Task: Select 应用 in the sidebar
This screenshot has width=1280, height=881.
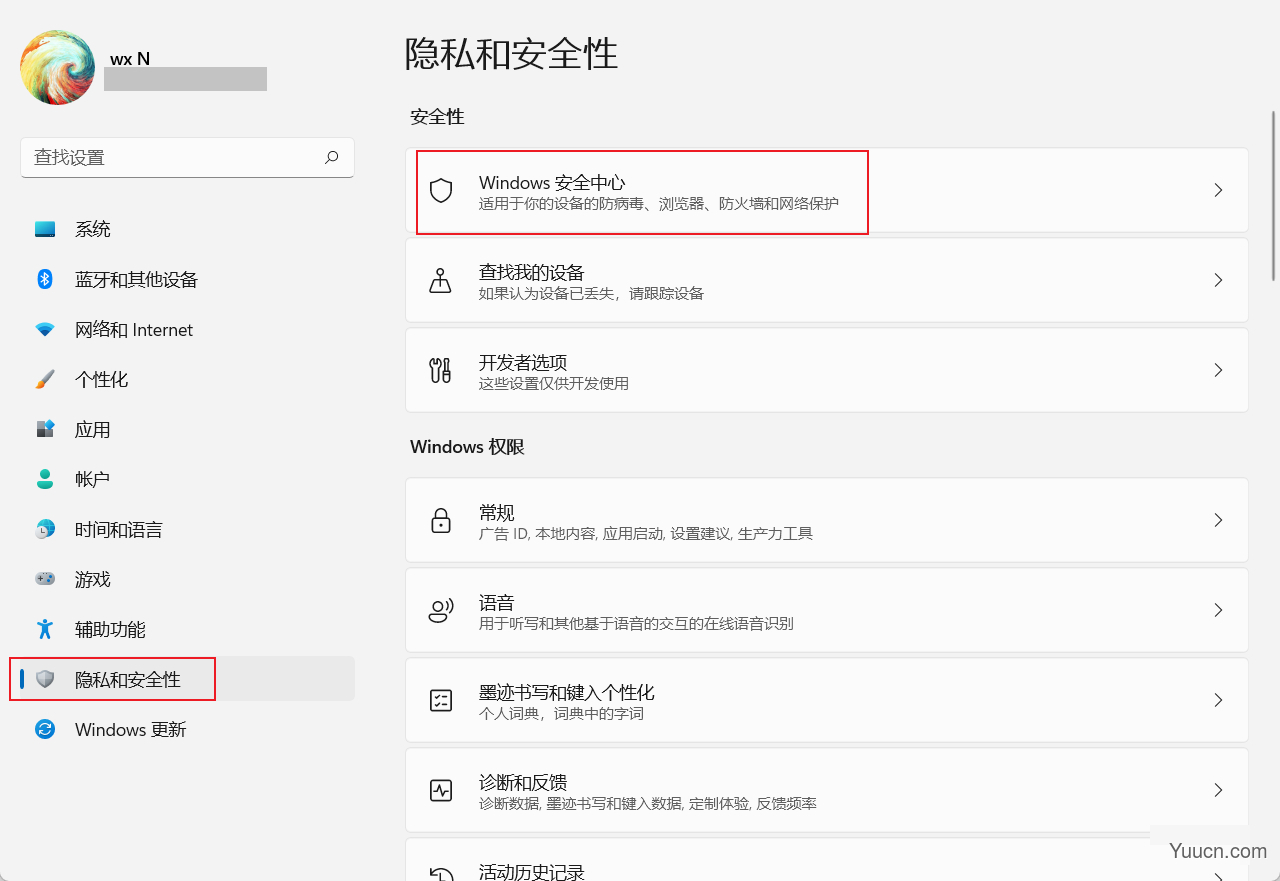Action: tap(187, 429)
